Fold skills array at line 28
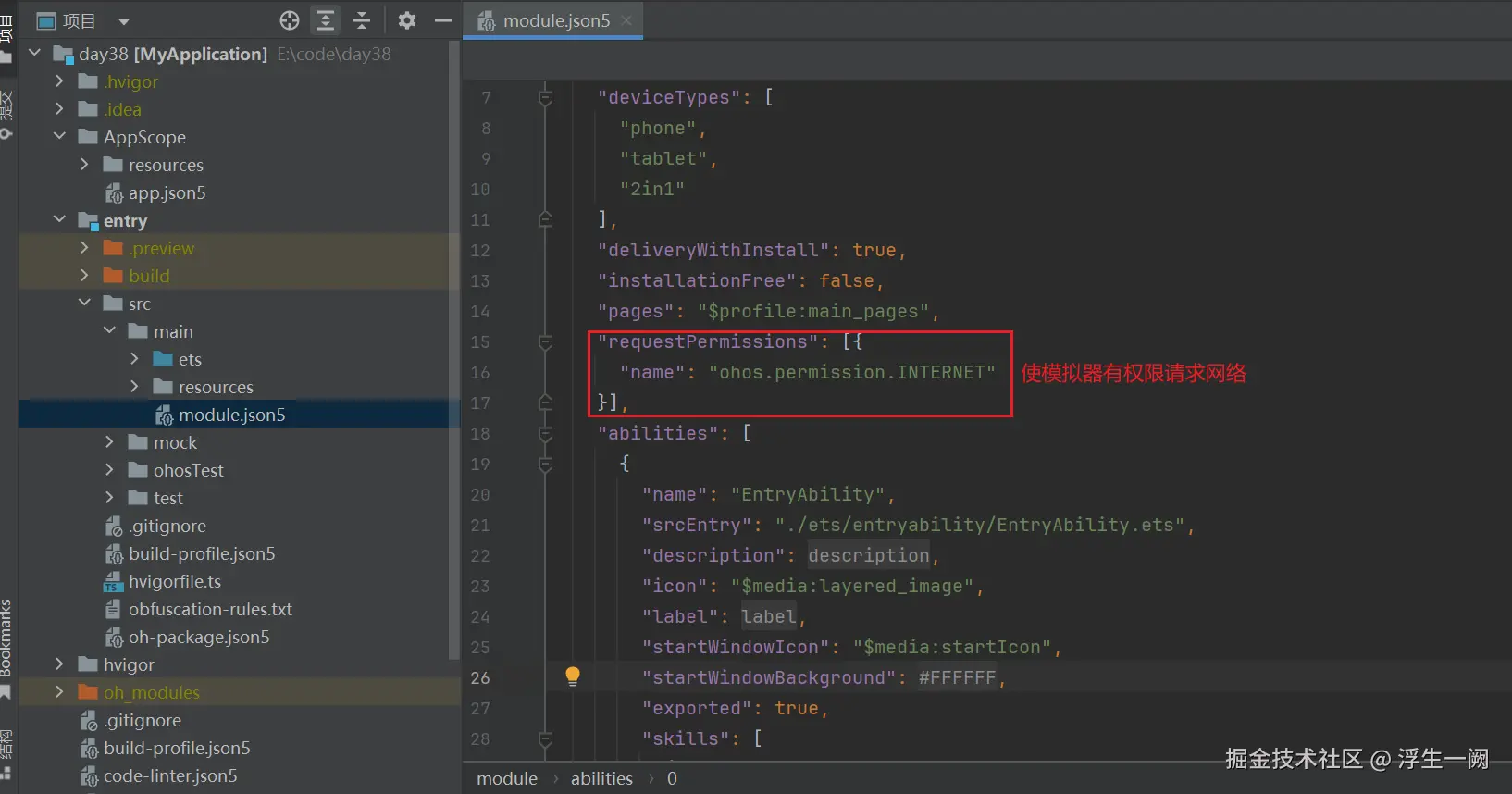Image resolution: width=1512 pixels, height=794 pixels. click(x=545, y=738)
